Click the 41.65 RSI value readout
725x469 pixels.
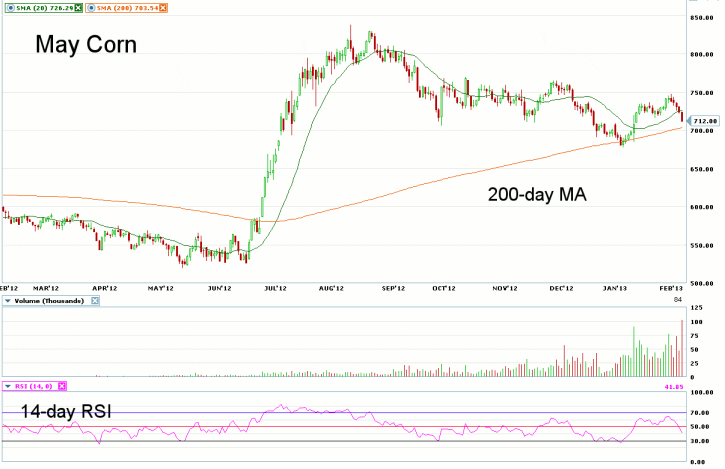pyautogui.click(x=700, y=385)
